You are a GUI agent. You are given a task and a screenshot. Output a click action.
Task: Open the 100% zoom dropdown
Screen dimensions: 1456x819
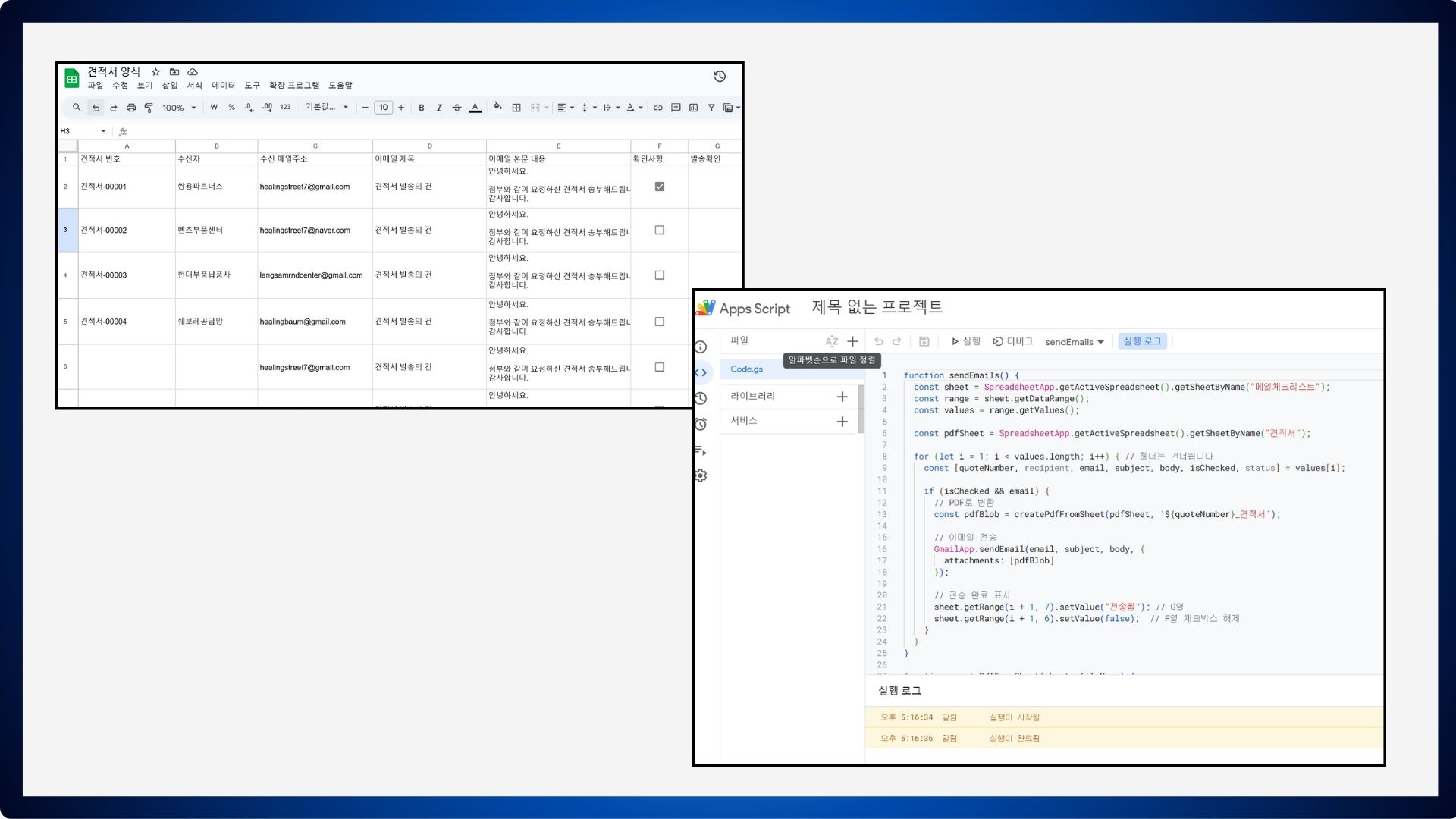(x=179, y=108)
